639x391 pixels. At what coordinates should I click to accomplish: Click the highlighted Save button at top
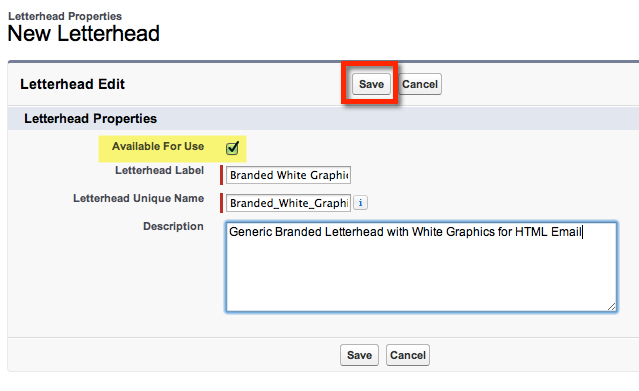click(371, 84)
